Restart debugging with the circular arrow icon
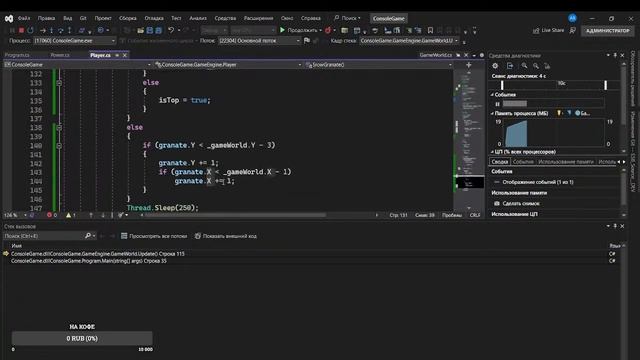The image size is (640, 360). [30, 30]
